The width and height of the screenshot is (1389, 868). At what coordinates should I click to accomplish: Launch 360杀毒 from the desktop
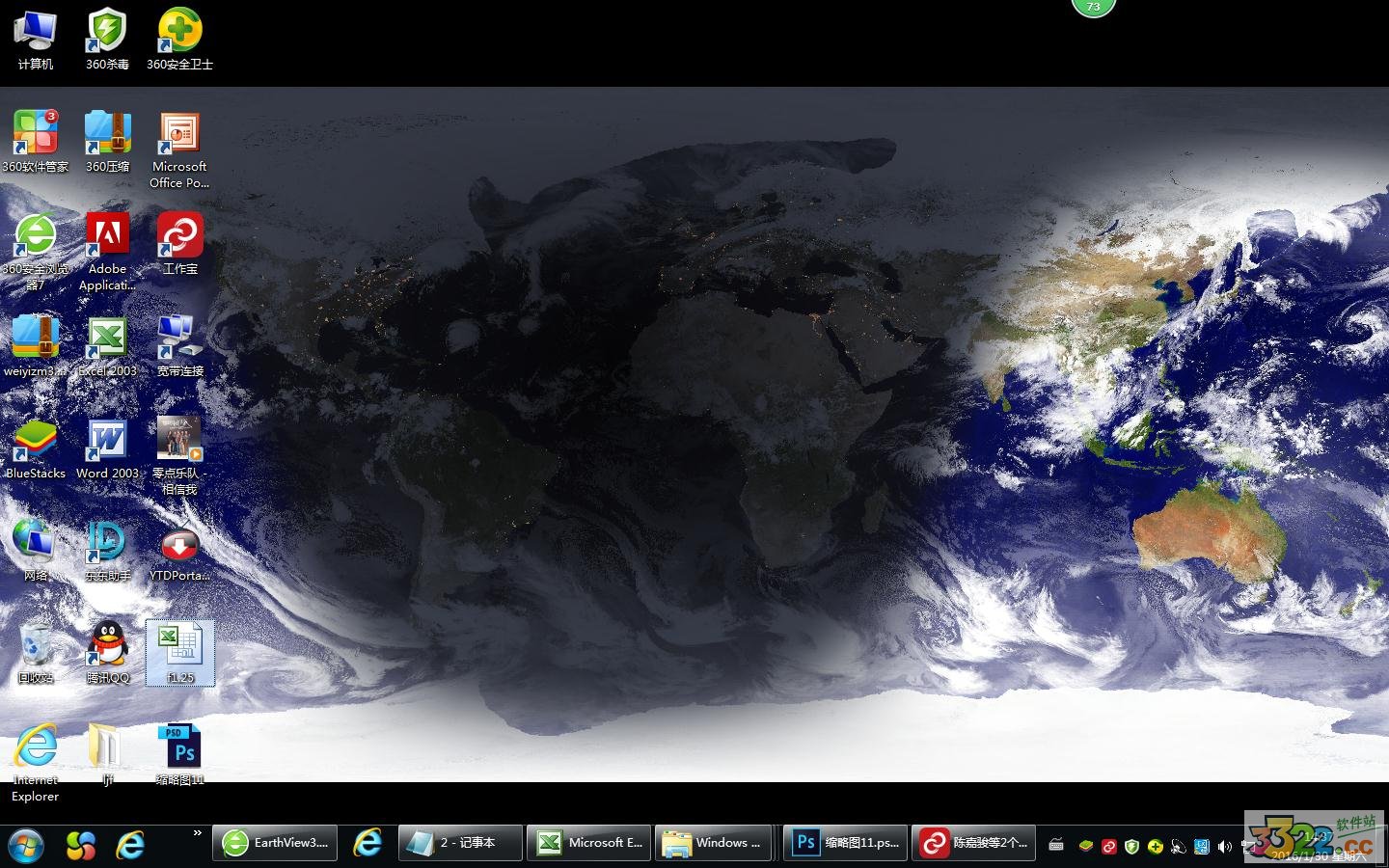107,40
